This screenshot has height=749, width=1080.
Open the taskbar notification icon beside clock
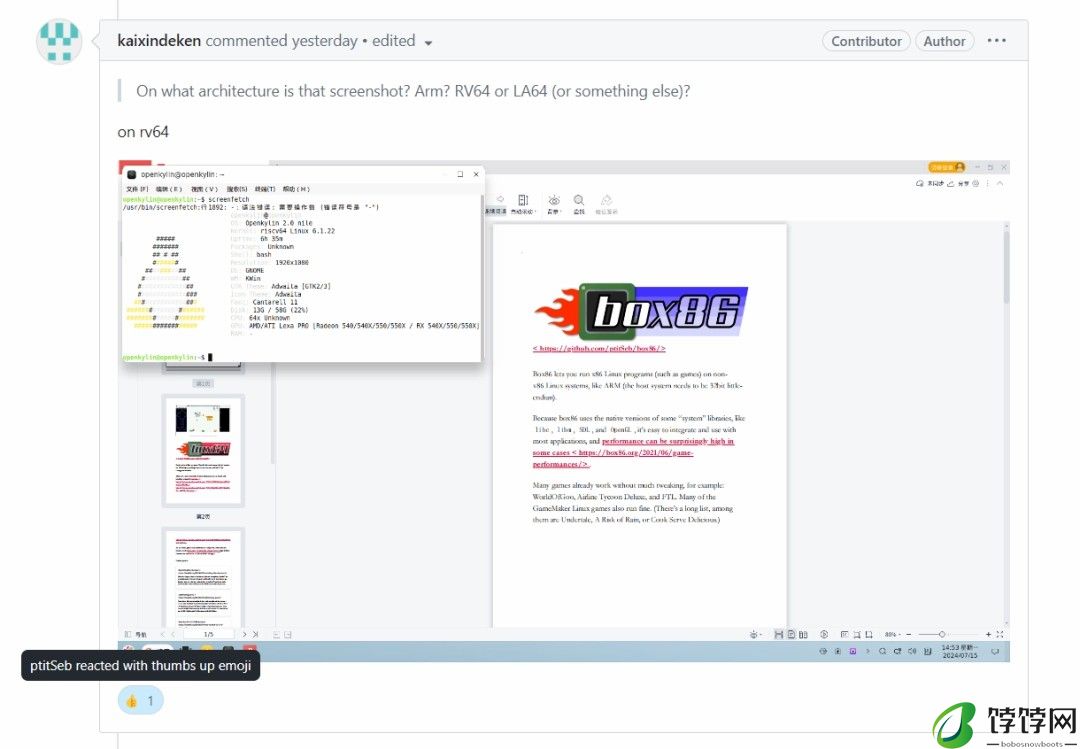pos(995,651)
